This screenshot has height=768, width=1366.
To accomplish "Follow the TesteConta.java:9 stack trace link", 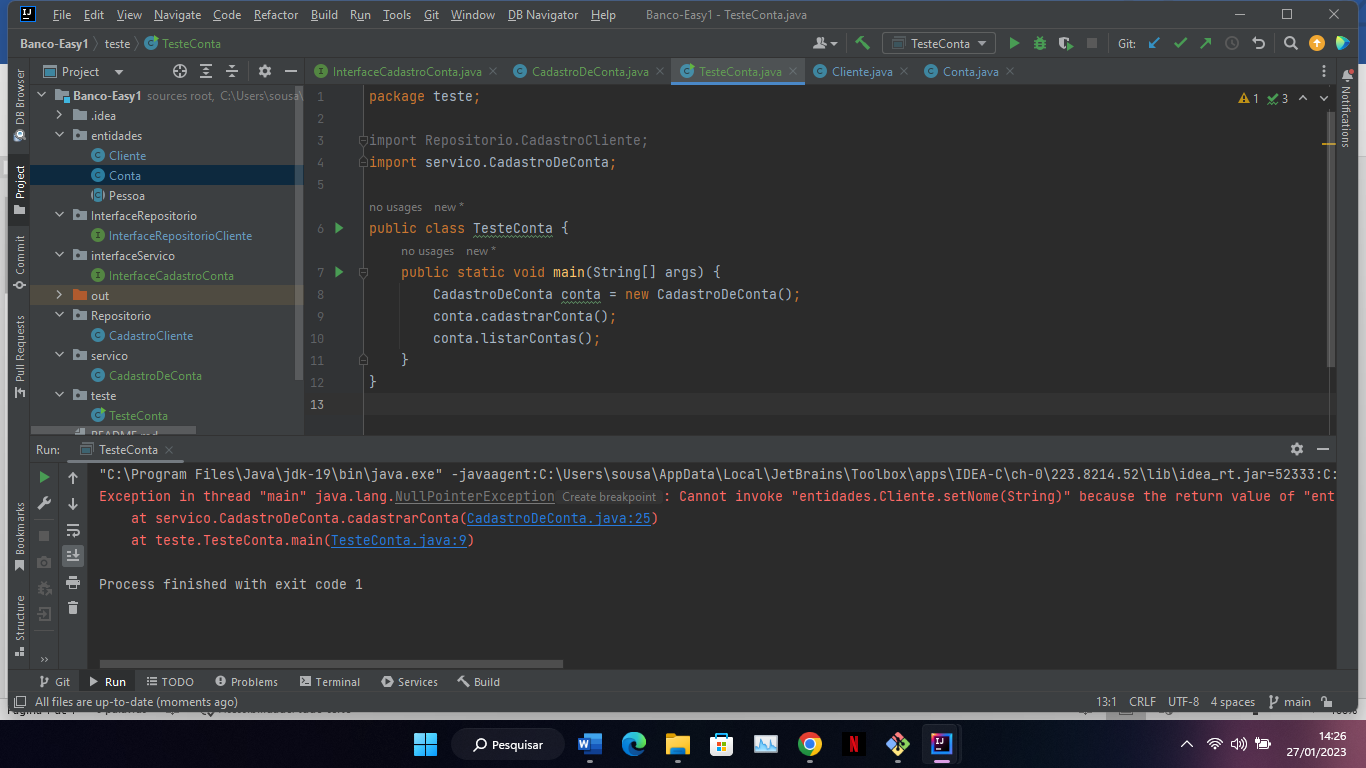I will [399, 540].
